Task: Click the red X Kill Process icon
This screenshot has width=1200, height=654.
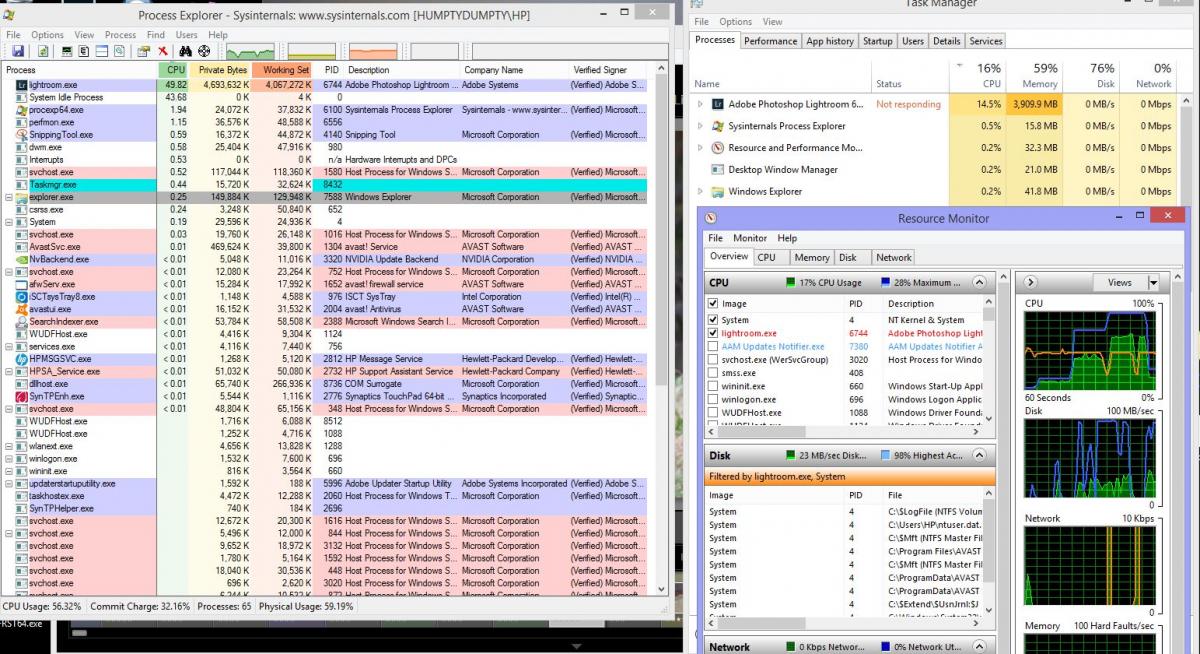Action: click(163, 51)
